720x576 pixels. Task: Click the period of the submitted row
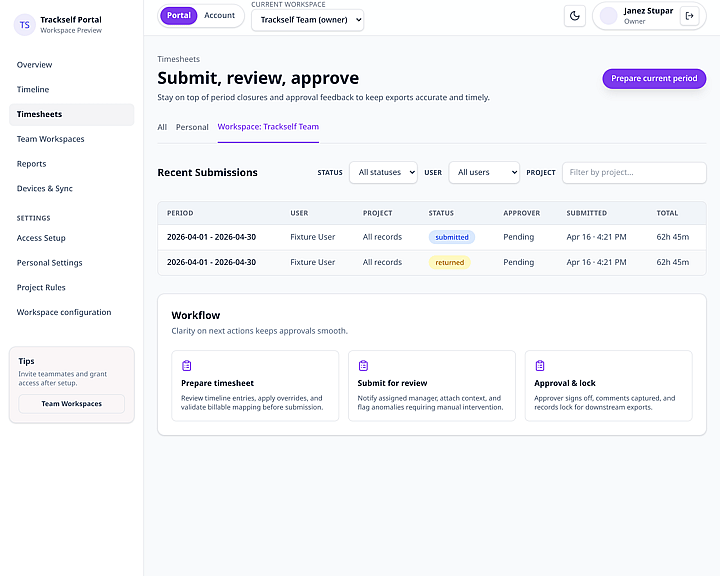pyautogui.click(x=211, y=237)
